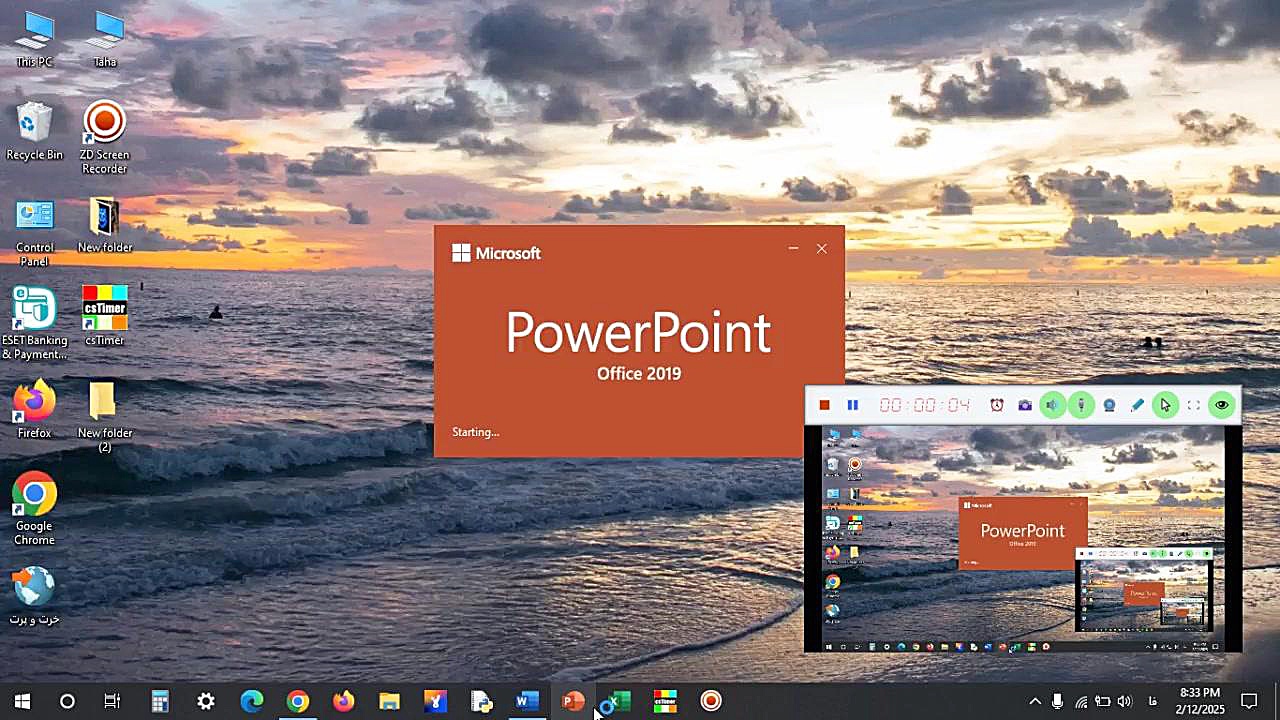Toggle the webcam overlay
The image size is (1280, 720).
click(1109, 405)
